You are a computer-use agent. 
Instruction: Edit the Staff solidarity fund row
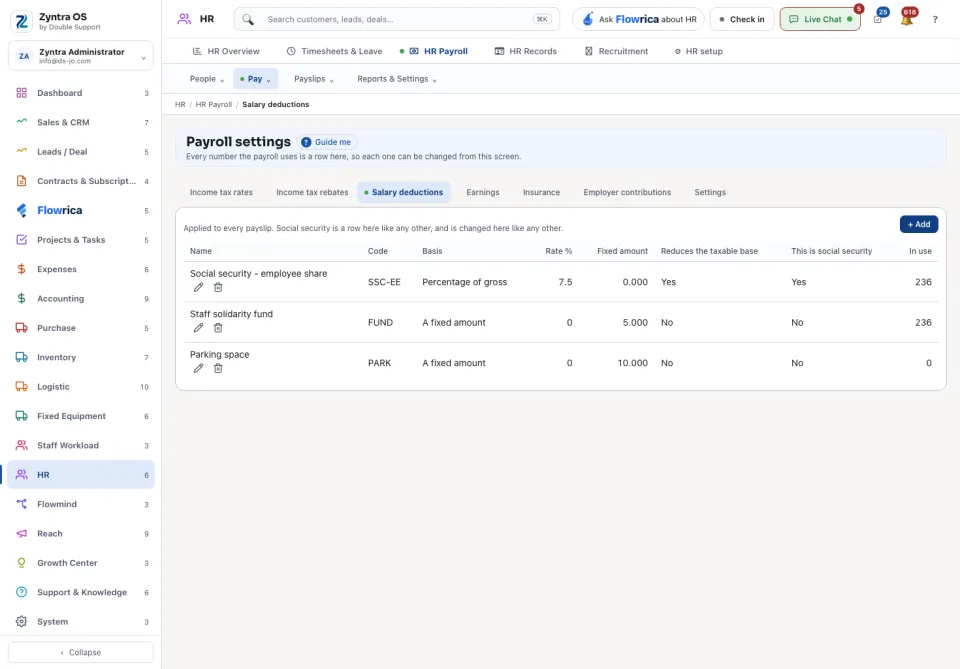[198, 327]
